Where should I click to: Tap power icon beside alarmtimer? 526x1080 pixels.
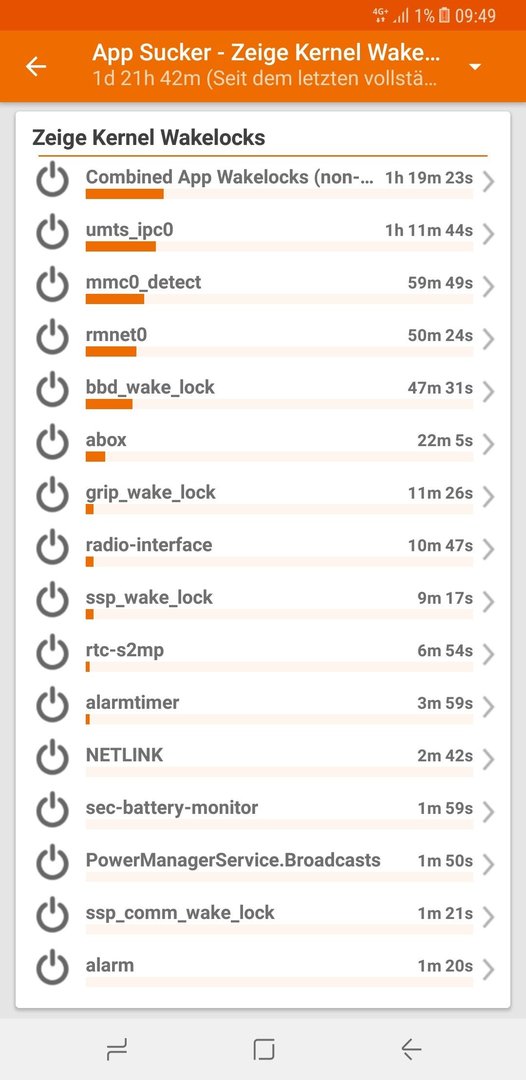click(52, 705)
